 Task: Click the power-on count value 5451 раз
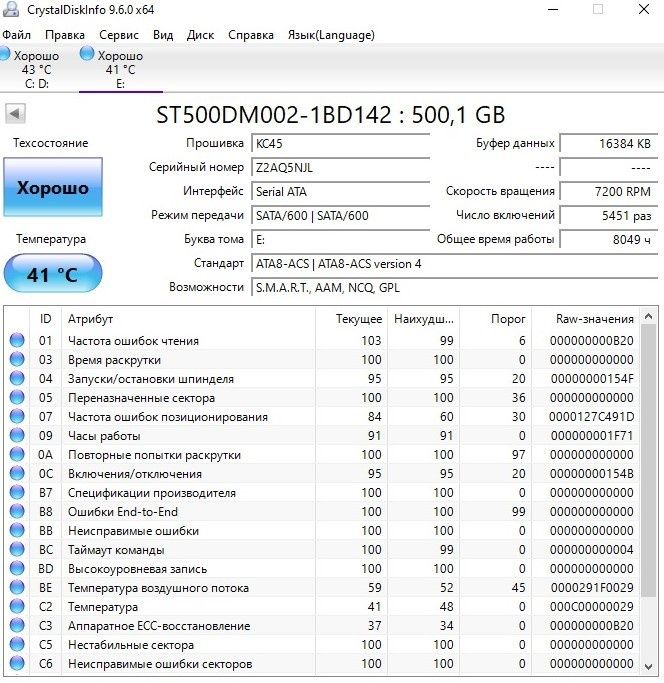click(x=609, y=215)
